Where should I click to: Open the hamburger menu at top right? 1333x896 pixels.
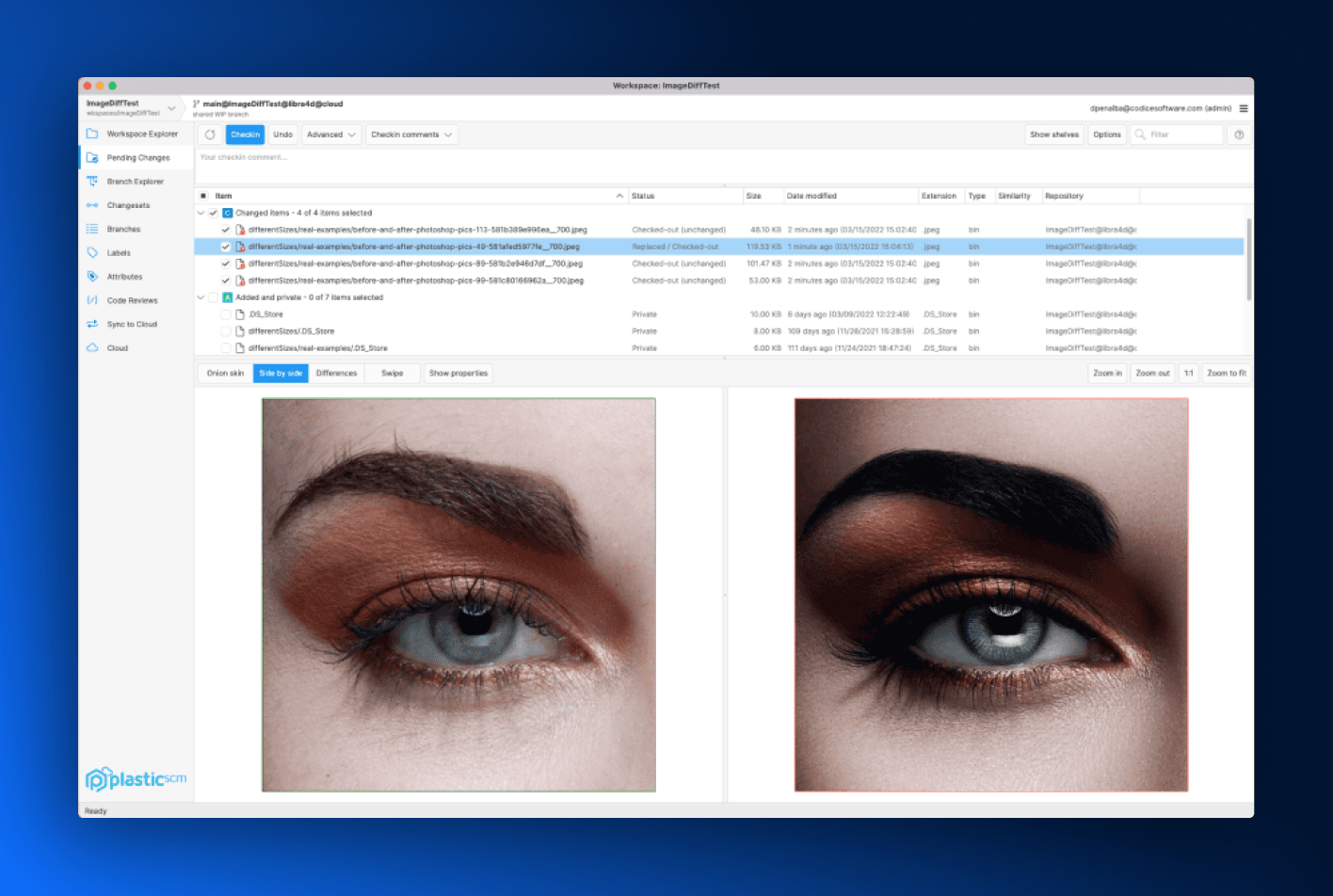(1244, 108)
